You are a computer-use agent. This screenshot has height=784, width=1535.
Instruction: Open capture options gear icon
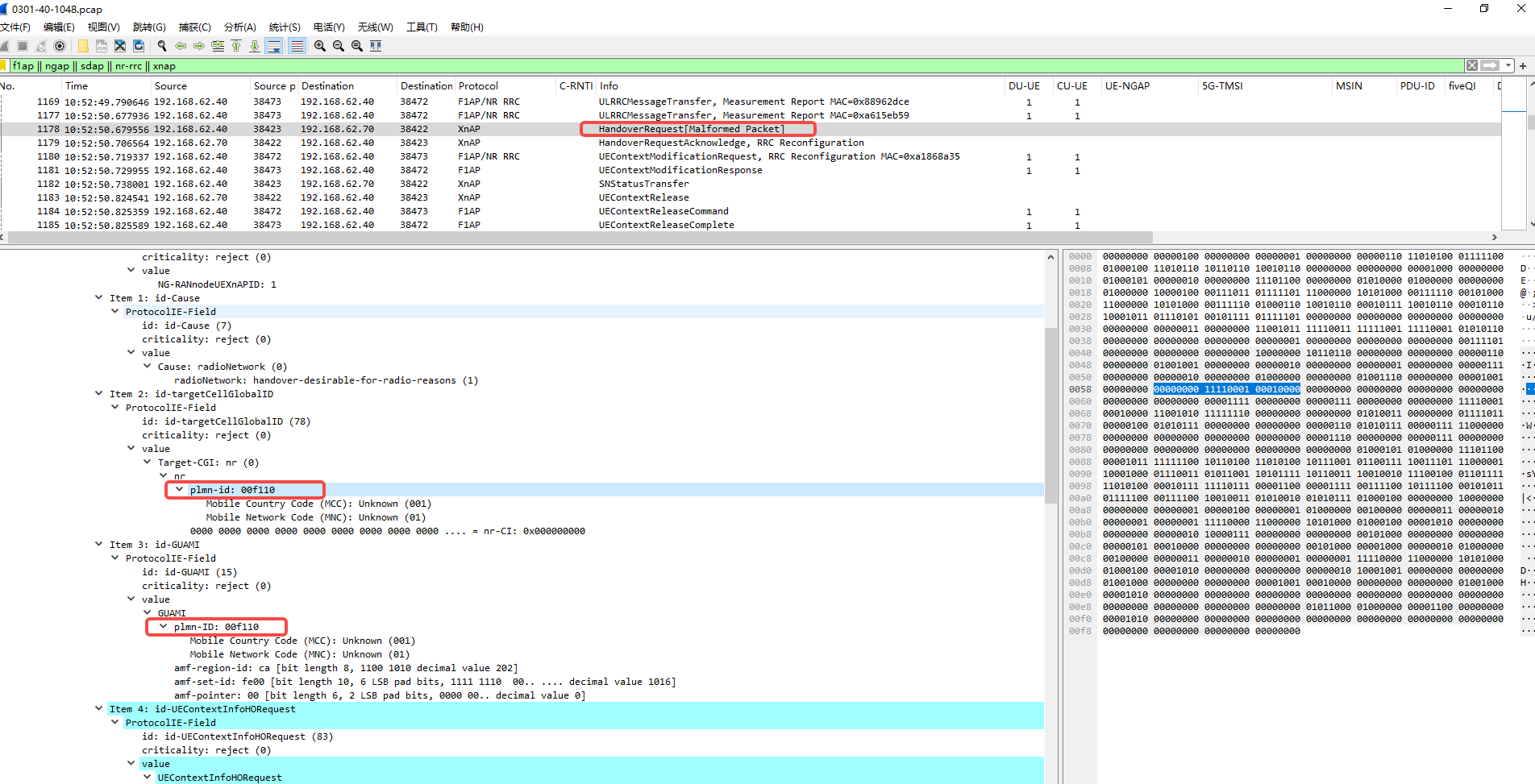[60, 46]
